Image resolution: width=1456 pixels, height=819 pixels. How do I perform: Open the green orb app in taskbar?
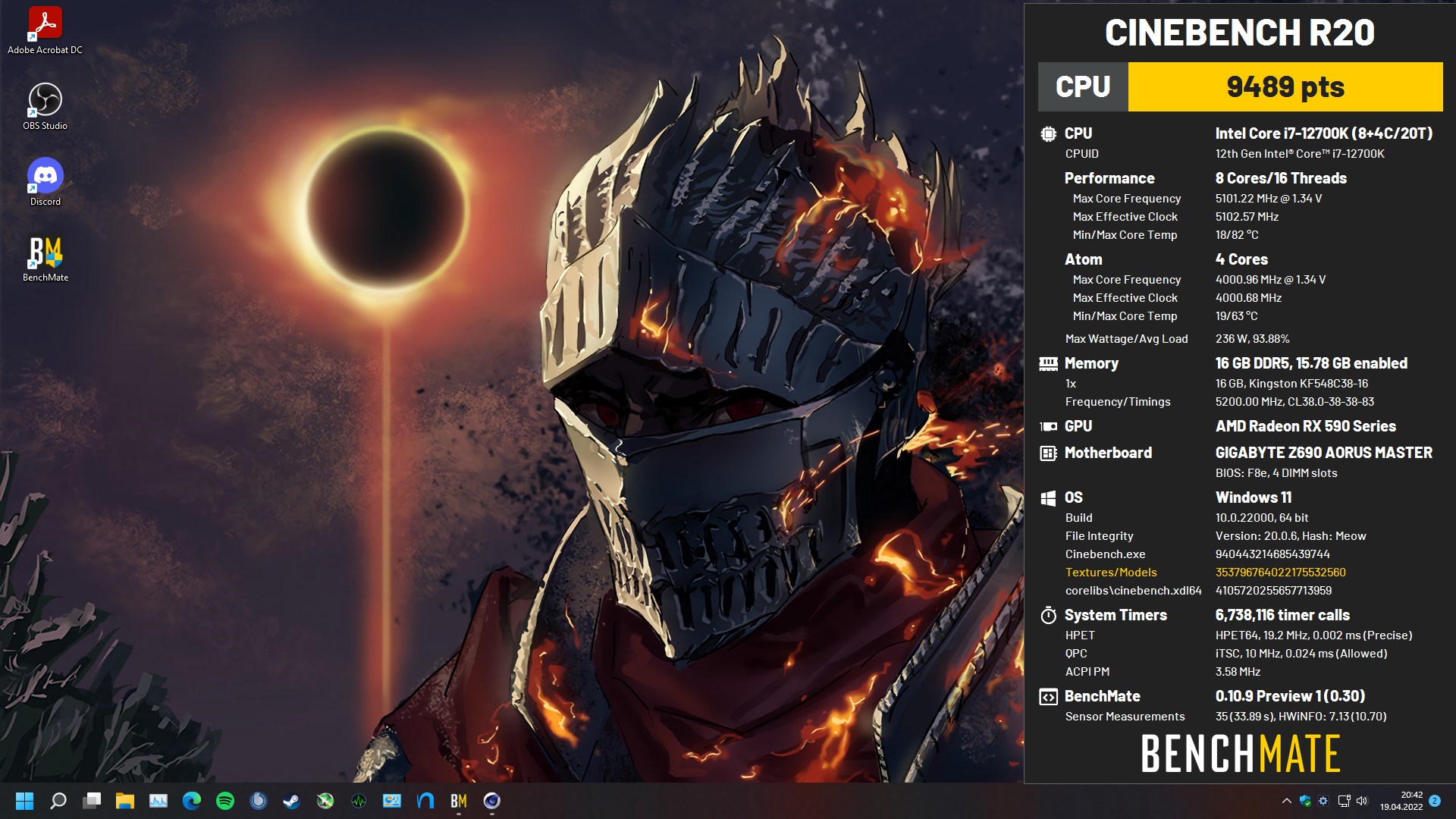pyautogui.click(x=325, y=801)
